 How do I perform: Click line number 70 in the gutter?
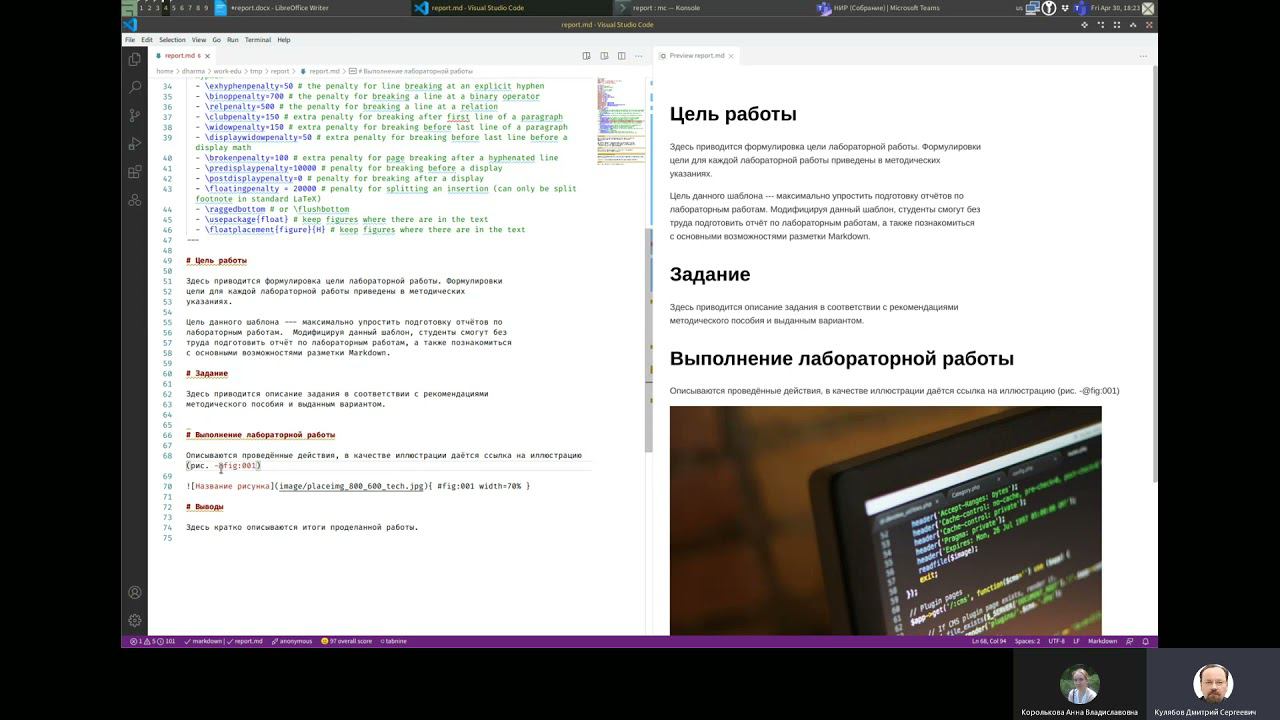click(168, 486)
